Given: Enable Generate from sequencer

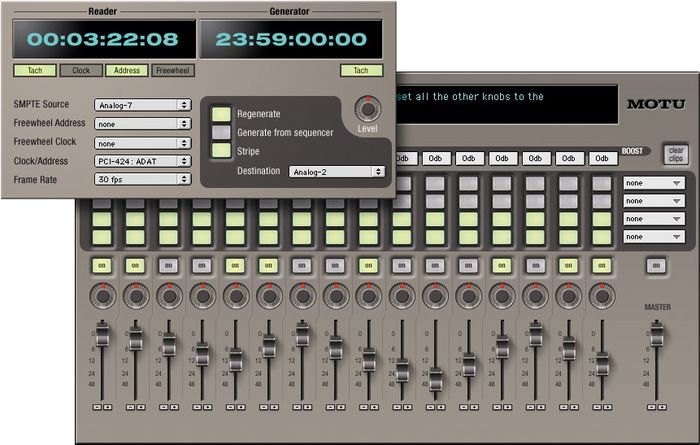Looking at the screenshot, I should [221, 132].
